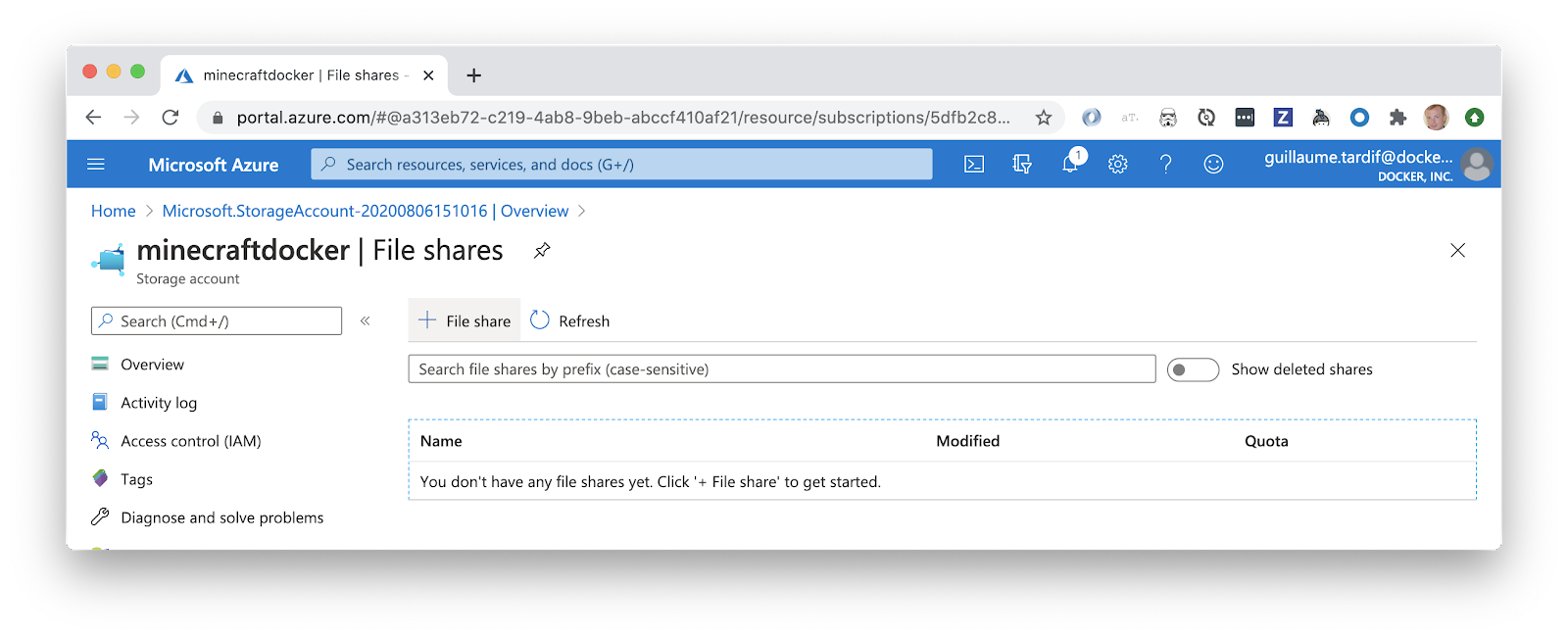Open Azure Cloud Shell icon
1568x638 pixels.
click(x=974, y=165)
